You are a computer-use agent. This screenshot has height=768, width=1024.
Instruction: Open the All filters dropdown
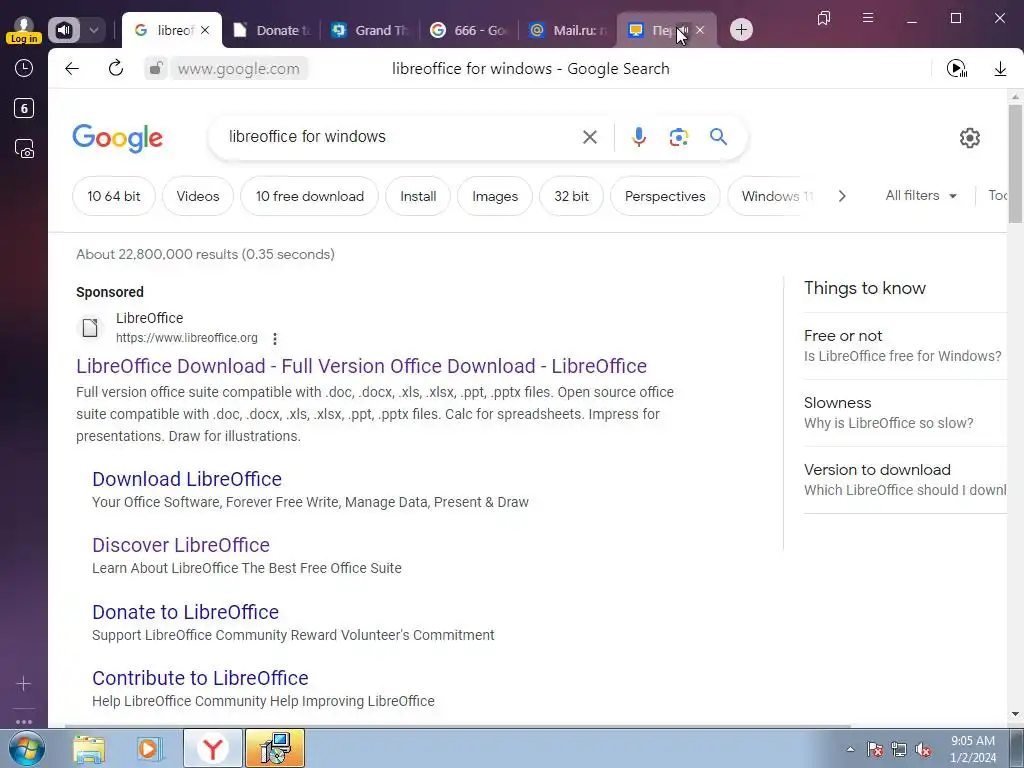click(921, 195)
